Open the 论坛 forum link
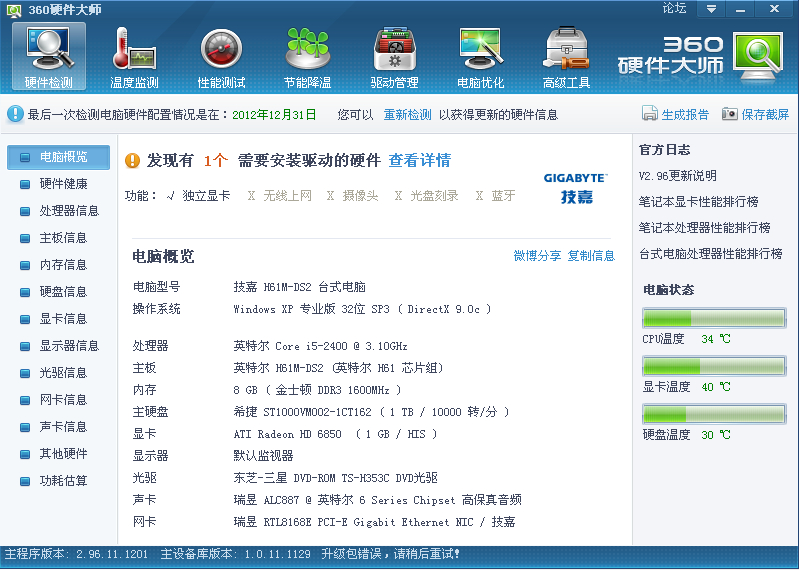Screen dimensions: 799x570 pos(674,8)
